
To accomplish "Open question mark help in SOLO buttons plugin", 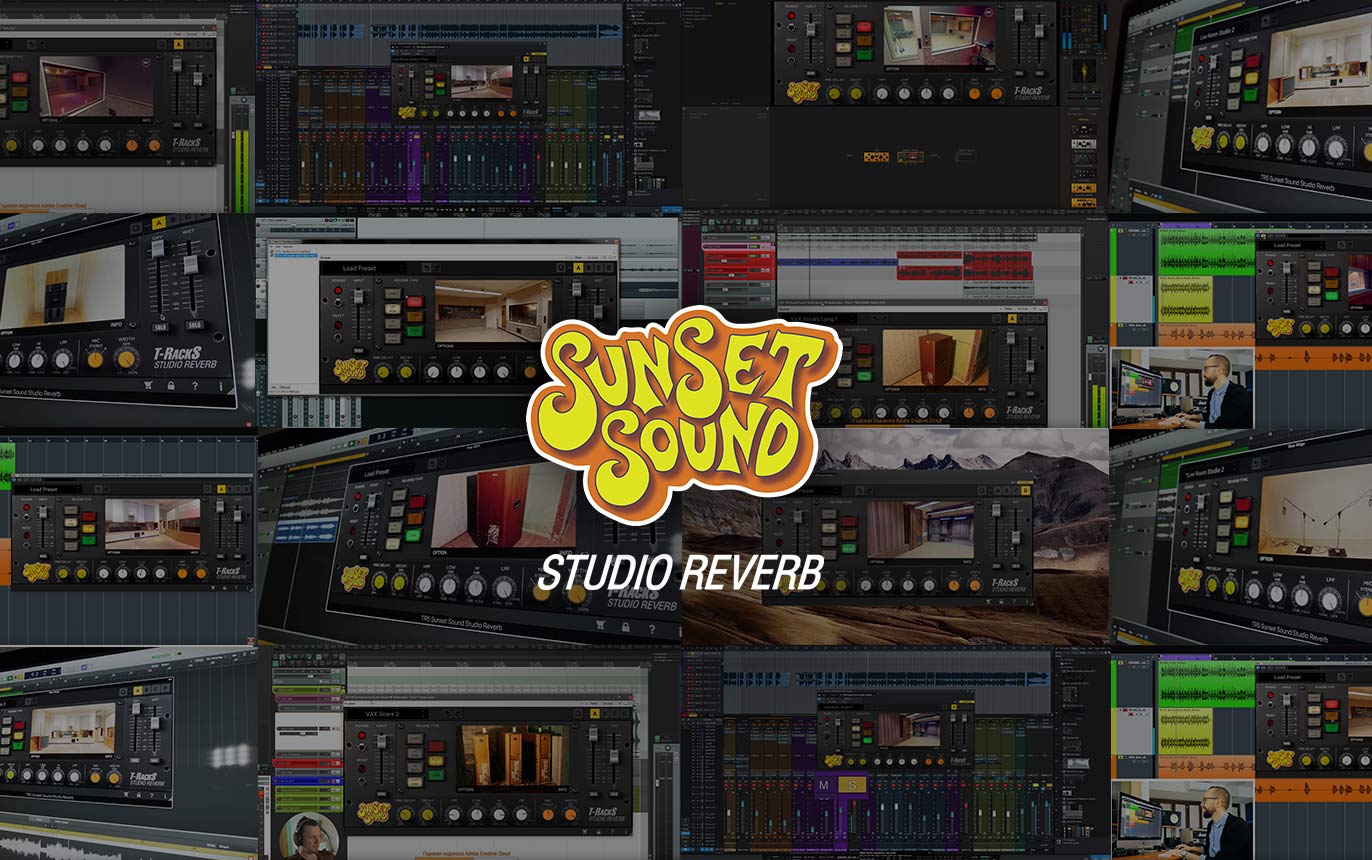I will coord(194,387).
